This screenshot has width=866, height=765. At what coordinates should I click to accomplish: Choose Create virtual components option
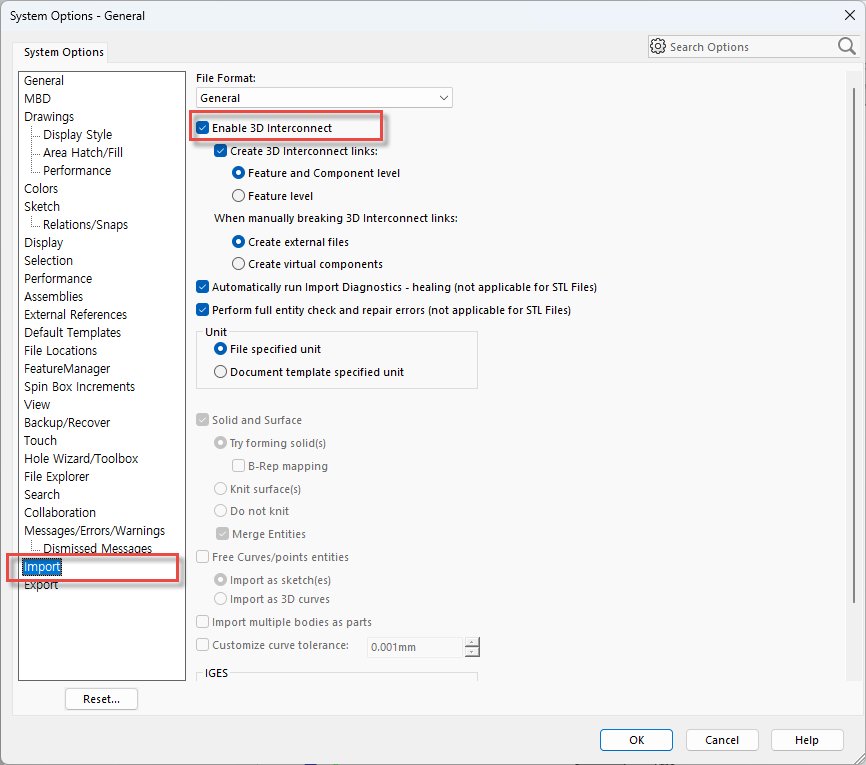pyautogui.click(x=238, y=264)
